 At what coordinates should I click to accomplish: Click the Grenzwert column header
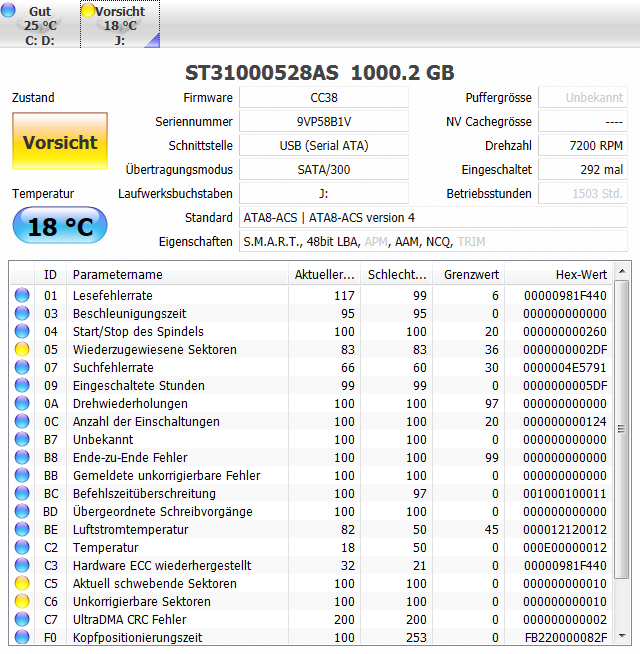point(469,274)
